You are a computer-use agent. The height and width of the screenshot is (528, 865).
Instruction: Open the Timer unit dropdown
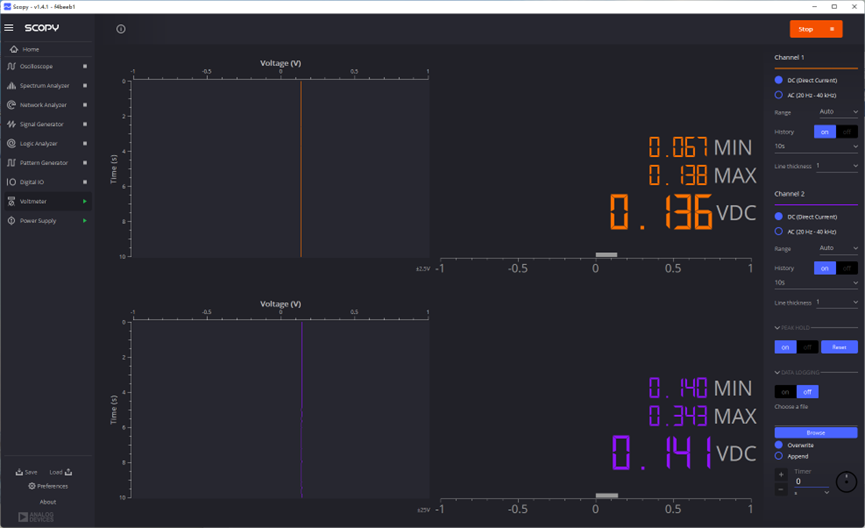(811, 493)
